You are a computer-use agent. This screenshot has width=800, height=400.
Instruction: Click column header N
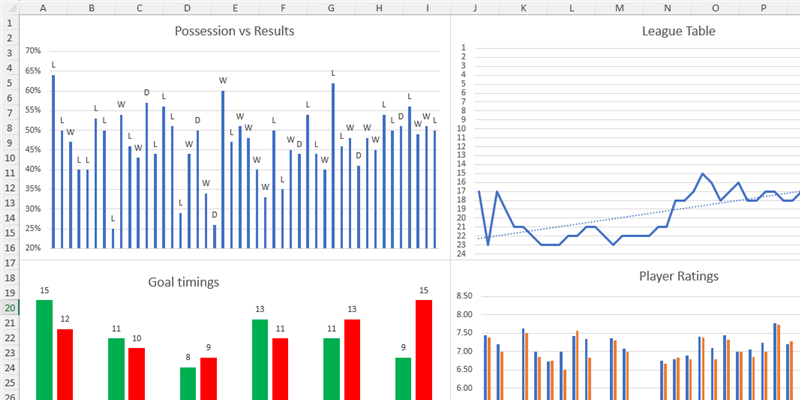point(667,8)
